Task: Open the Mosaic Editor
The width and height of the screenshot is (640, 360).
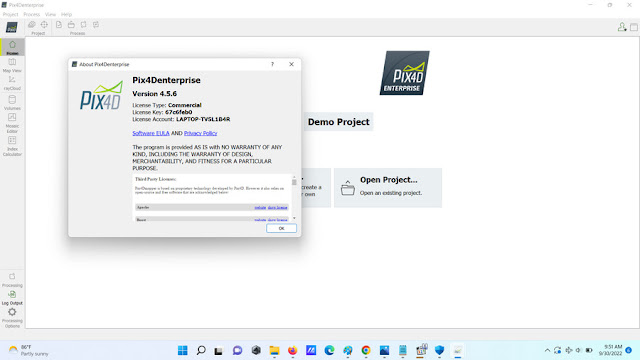Action: (x=12, y=123)
